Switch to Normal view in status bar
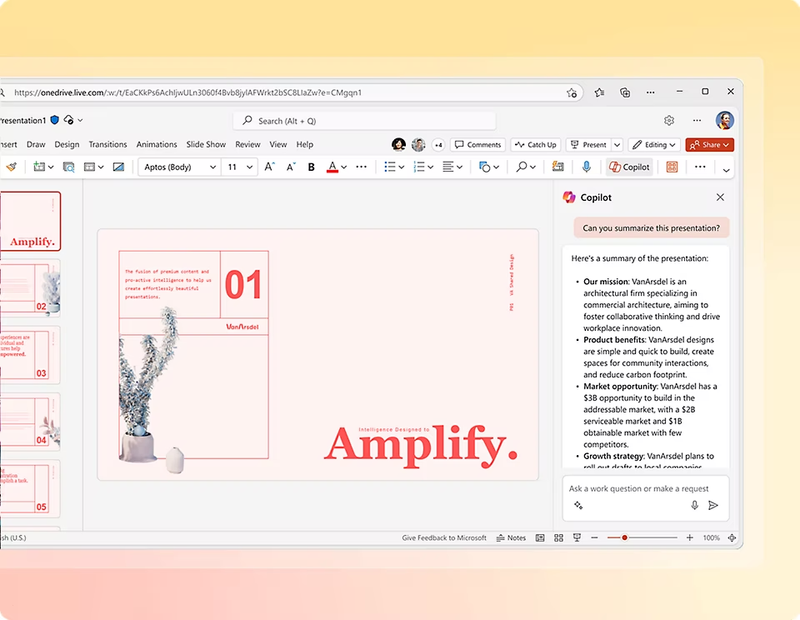 540,538
